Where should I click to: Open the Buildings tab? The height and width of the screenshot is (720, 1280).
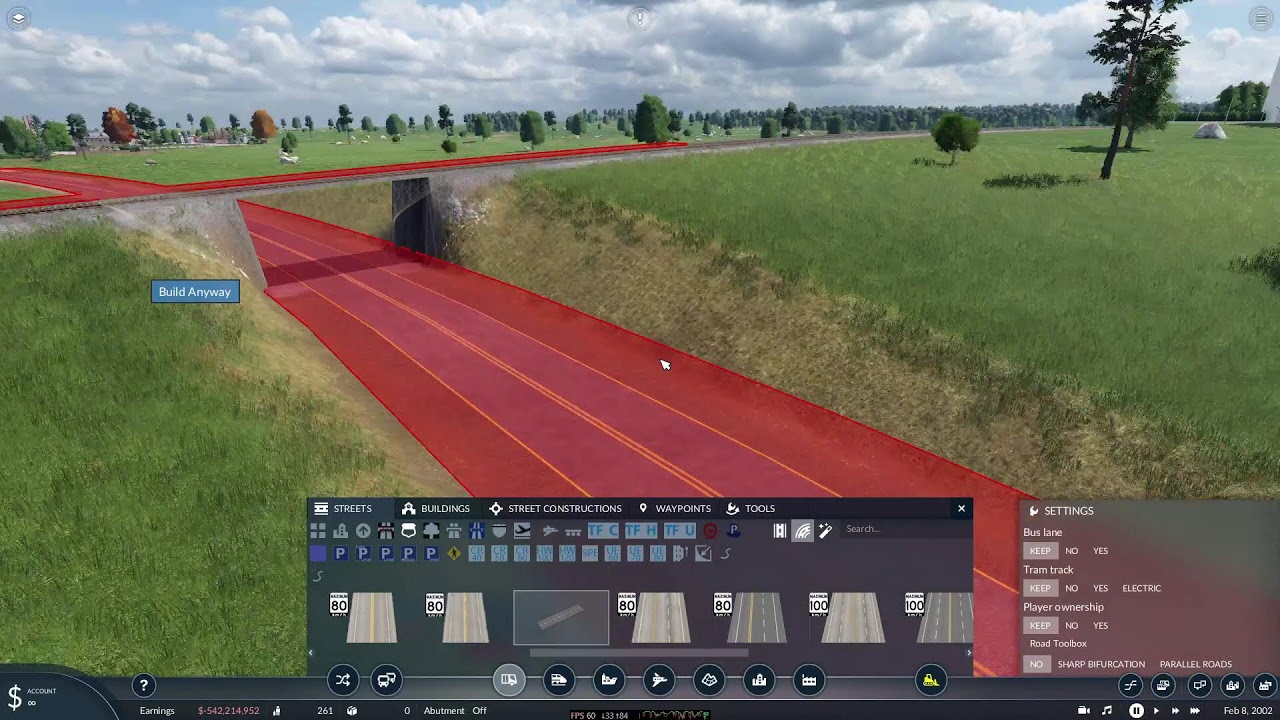click(436, 508)
